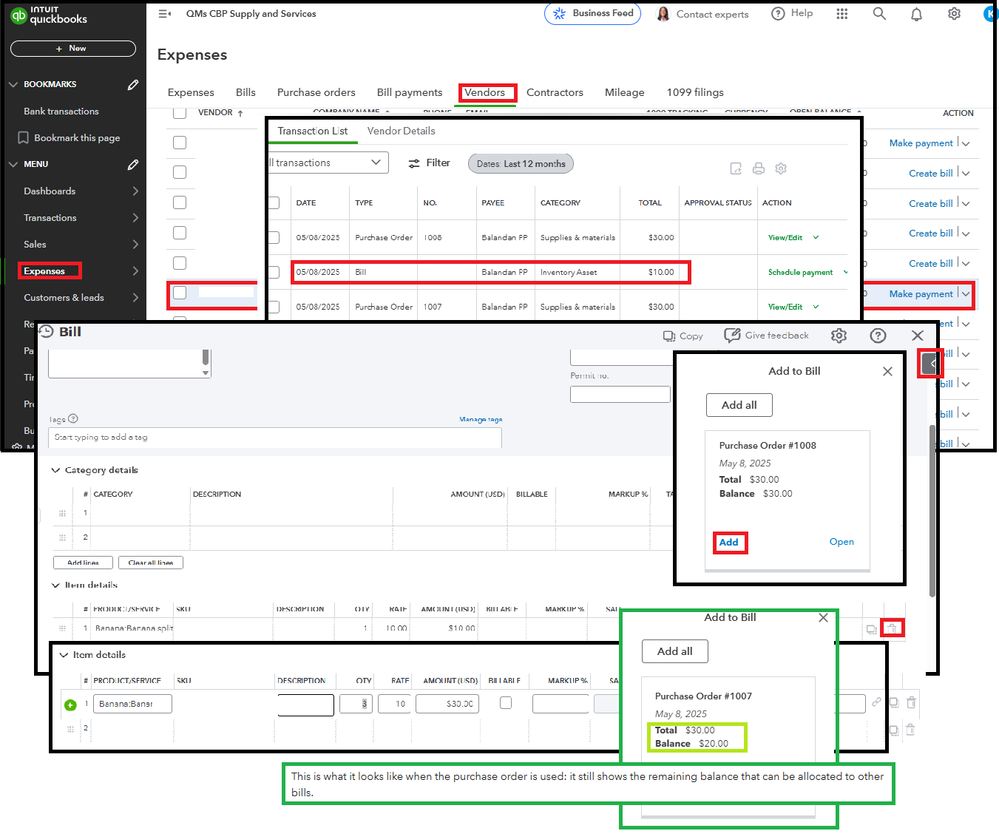999x836 pixels.
Task: Open the apps grid icon
Action: (x=842, y=13)
